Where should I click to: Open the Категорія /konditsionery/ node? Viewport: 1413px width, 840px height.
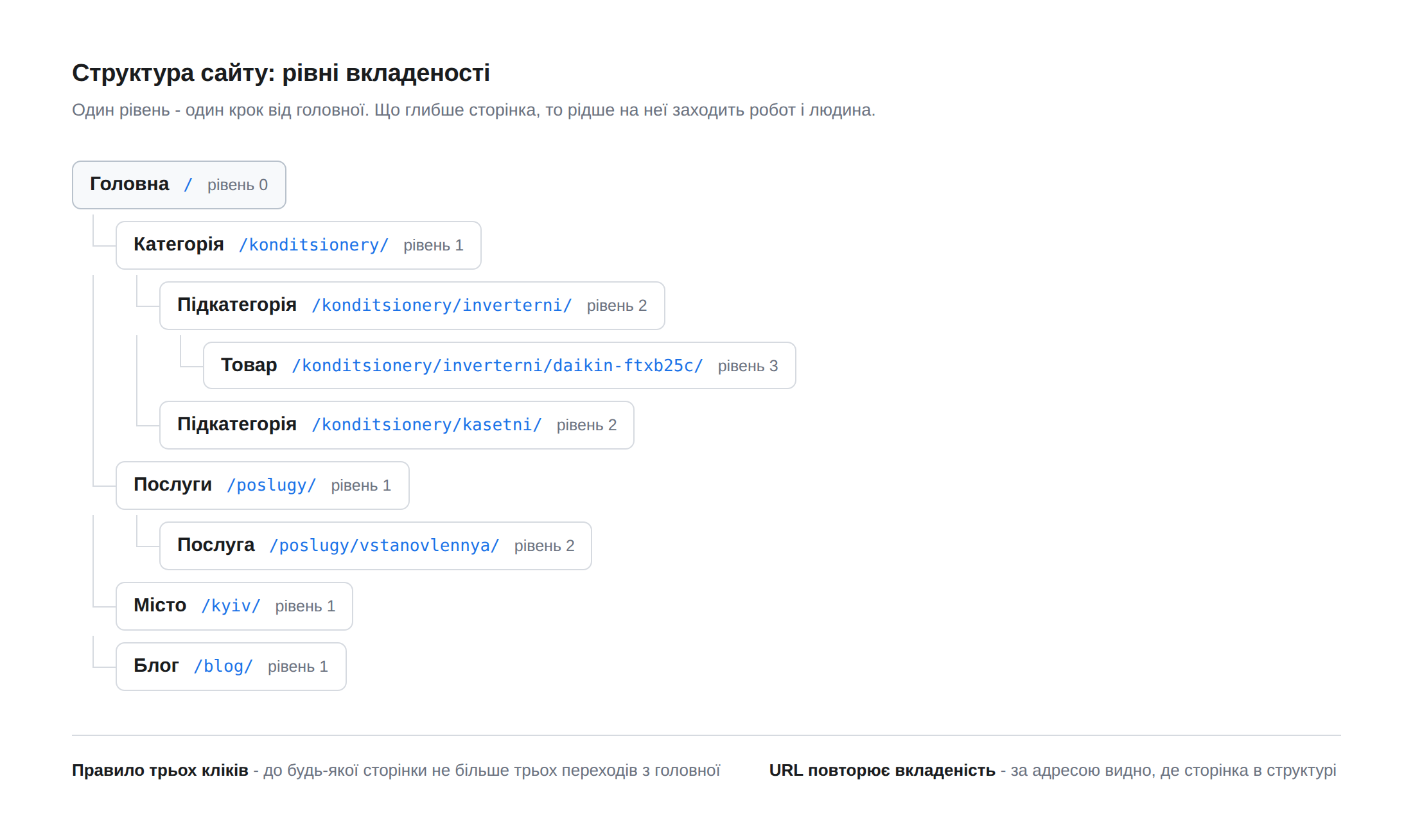298,245
